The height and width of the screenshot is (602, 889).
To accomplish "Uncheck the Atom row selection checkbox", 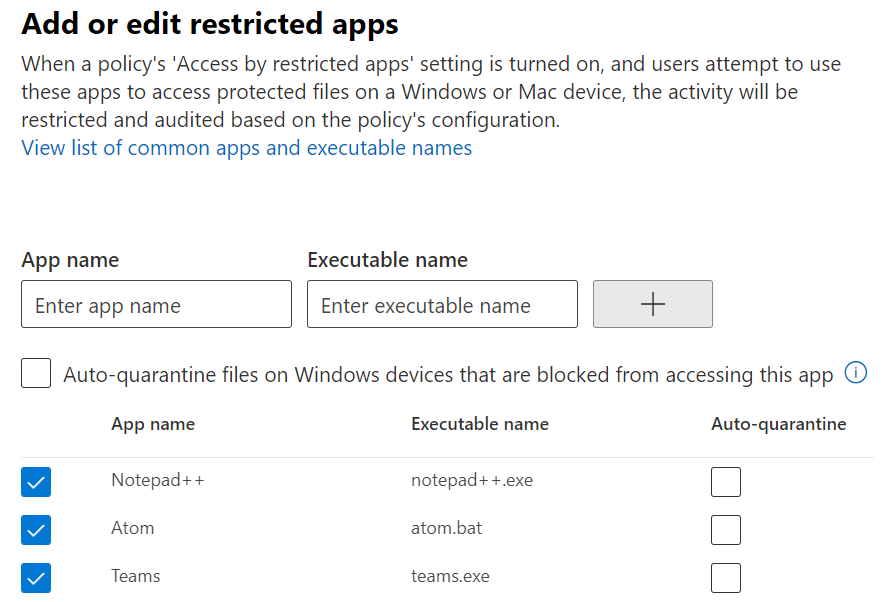I will pyautogui.click(x=36, y=530).
